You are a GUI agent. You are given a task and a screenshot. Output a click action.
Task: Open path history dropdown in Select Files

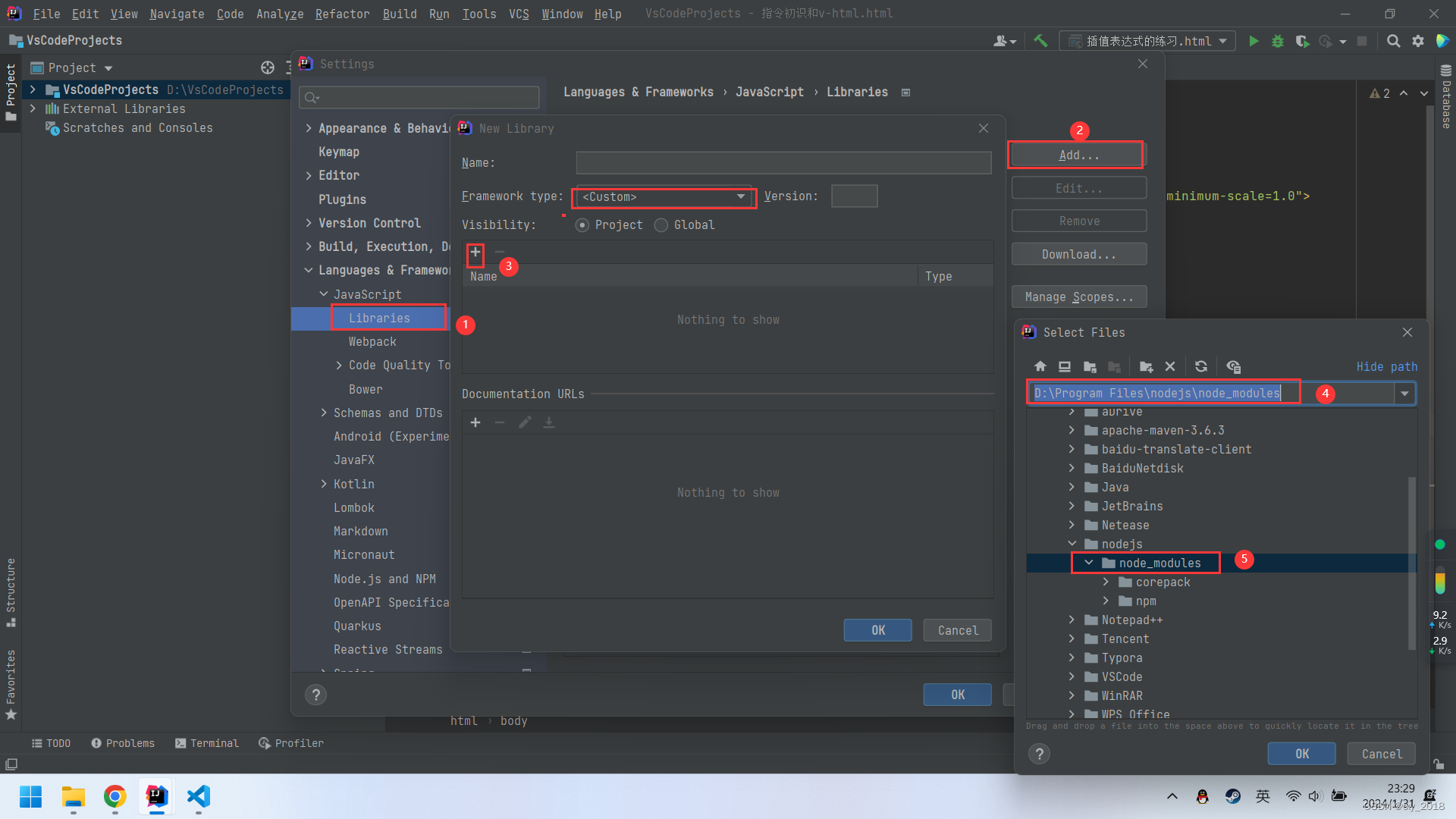1404,394
